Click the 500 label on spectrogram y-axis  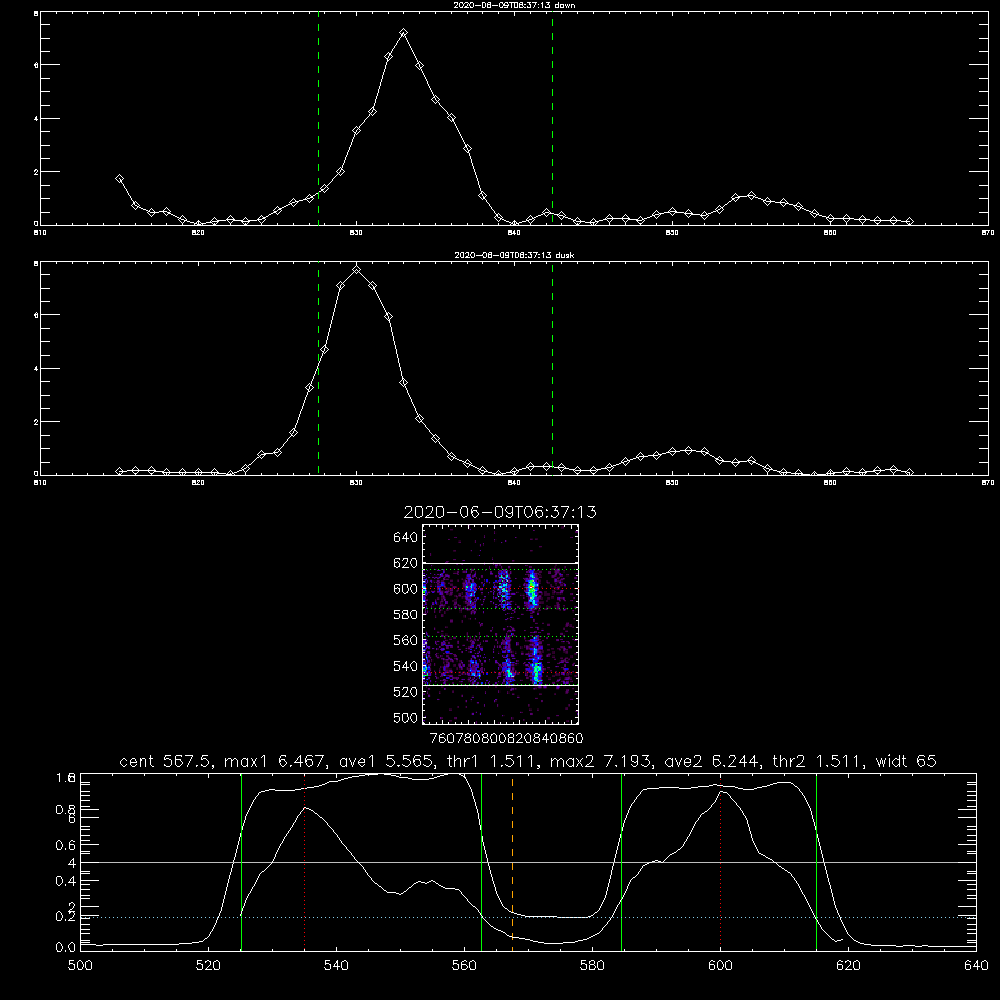coord(406,717)
